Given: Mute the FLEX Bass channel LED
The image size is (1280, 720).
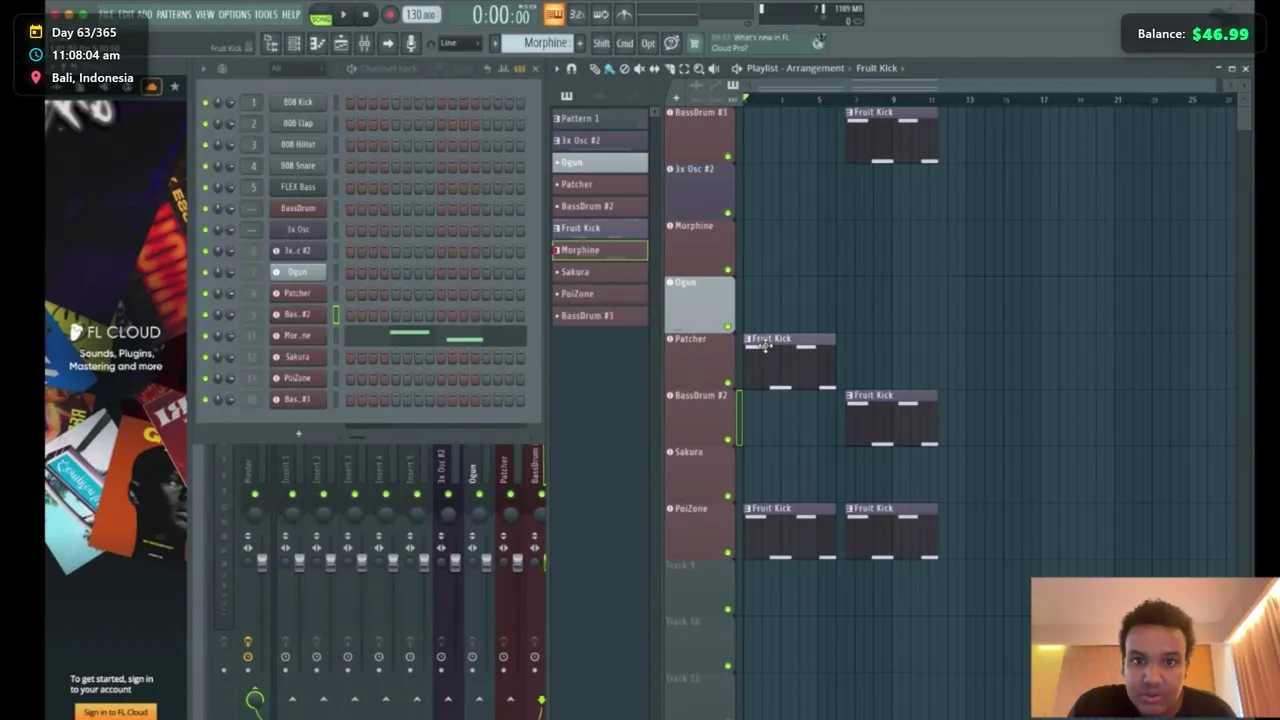Looking at the screenshot, I should (x=206, y=187).
